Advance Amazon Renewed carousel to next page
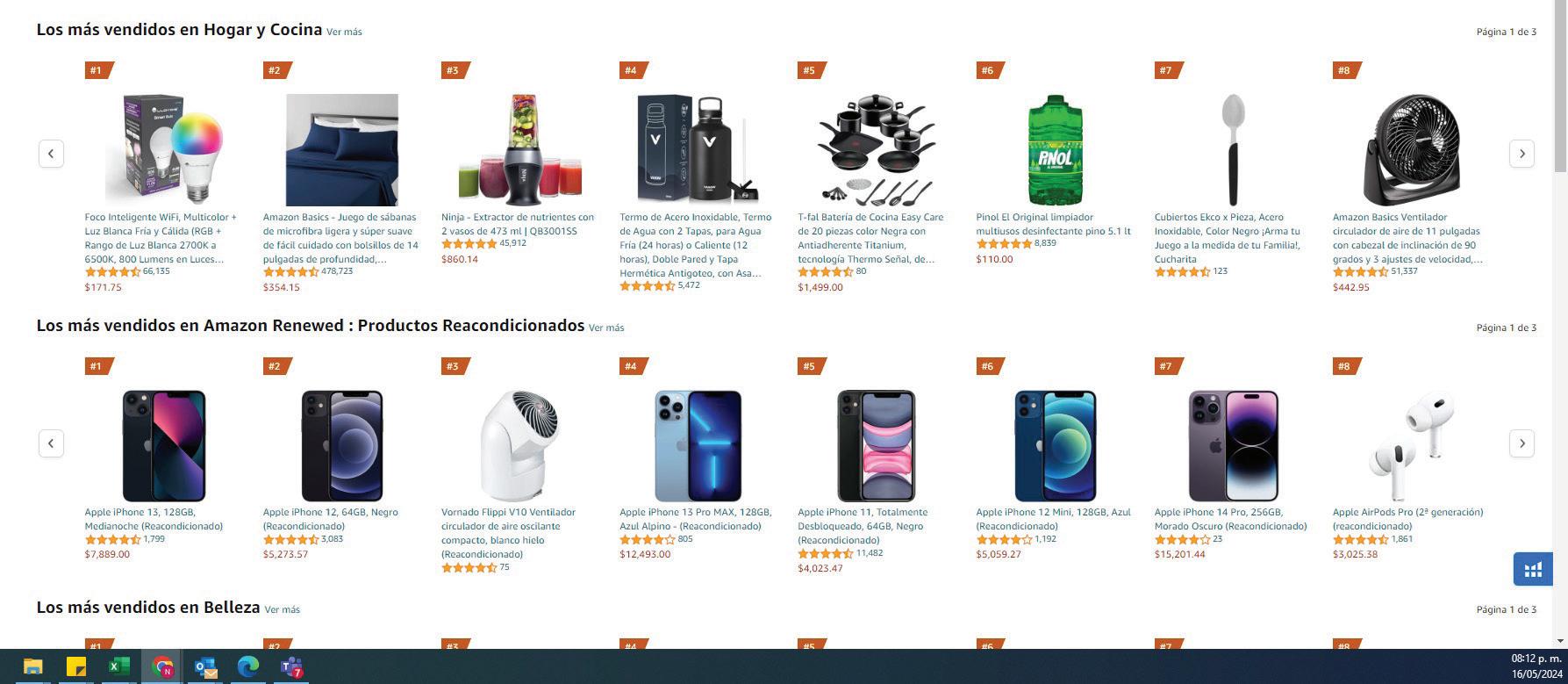The width and height of the screenshot is (1568, 684). (x=1521, y=443)
